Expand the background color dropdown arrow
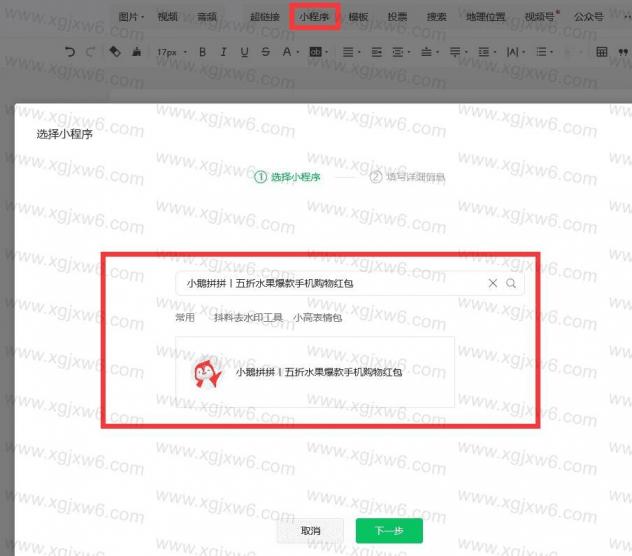Viewport: 632px width, 556px height. coord(326,52)
